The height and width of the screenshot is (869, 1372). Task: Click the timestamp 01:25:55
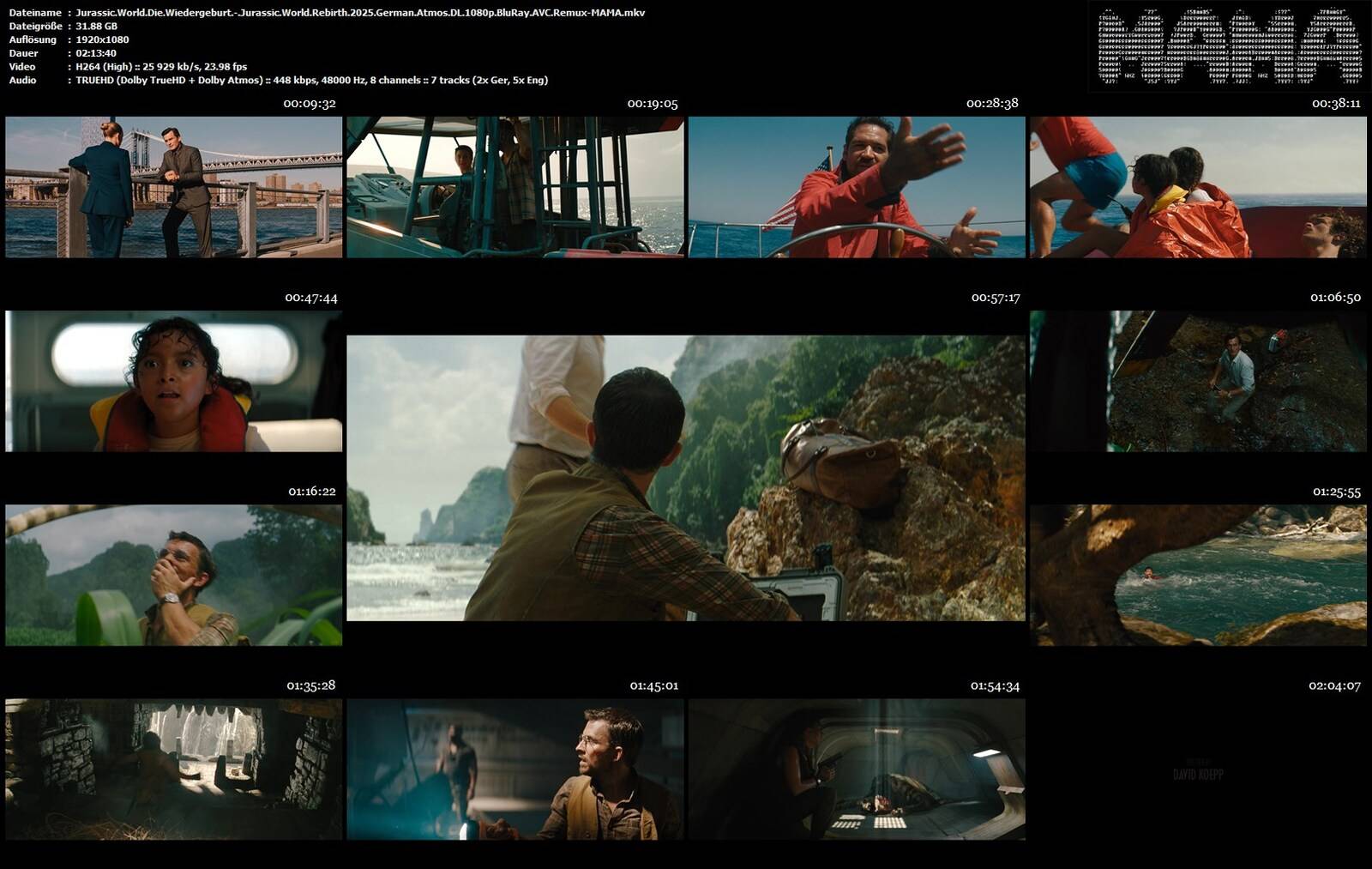click(x=1337, y=492)
